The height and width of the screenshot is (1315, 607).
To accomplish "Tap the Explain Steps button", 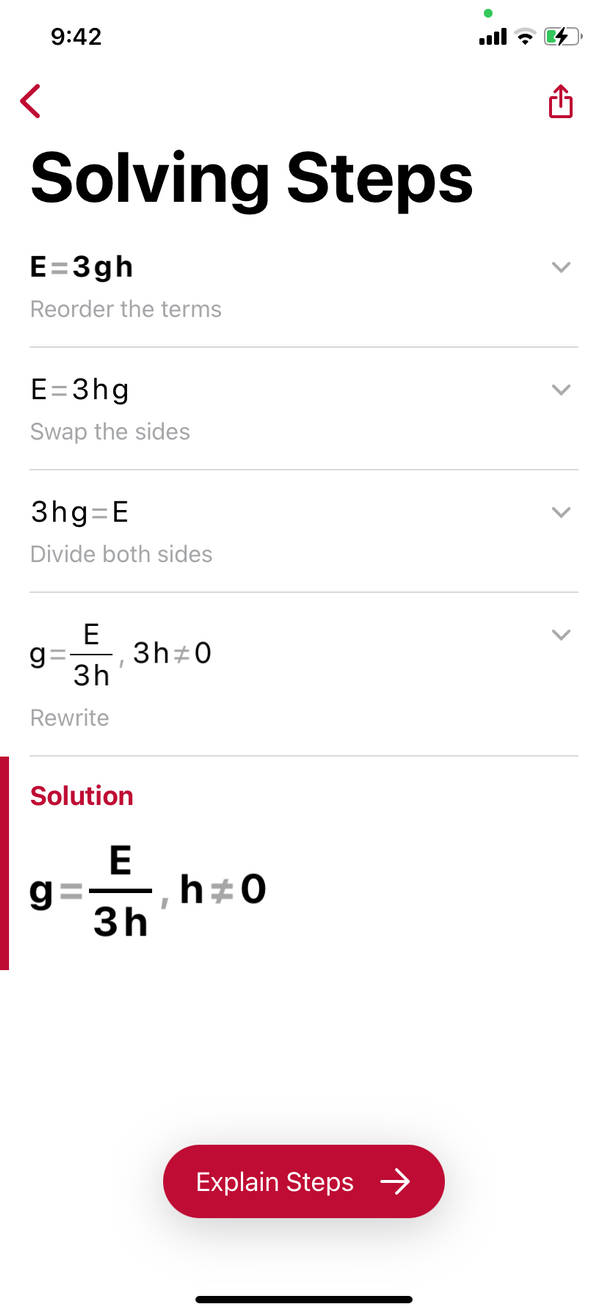I will coord(303,1181).
